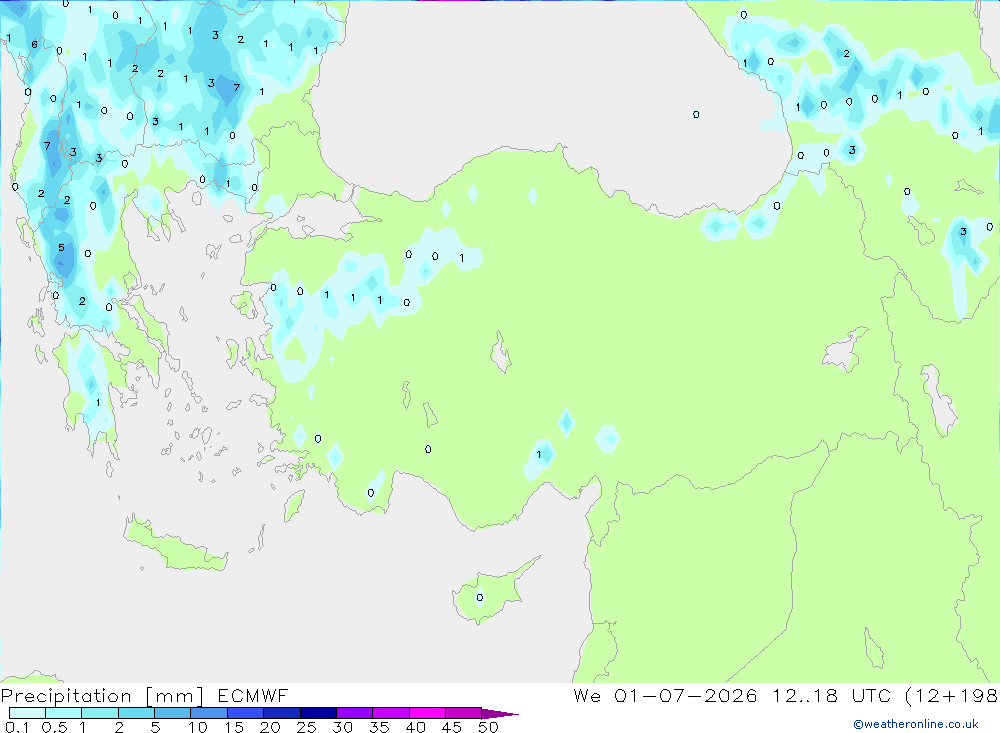This screenshot has height=733, width=1000.
Task: Click the island of Crete on the map
Action: pyautogui.click(x=175, y=547)
